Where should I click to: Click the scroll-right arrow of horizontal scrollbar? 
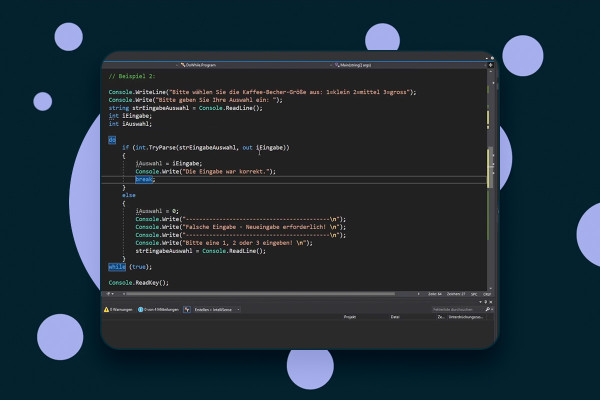(419, 294)
